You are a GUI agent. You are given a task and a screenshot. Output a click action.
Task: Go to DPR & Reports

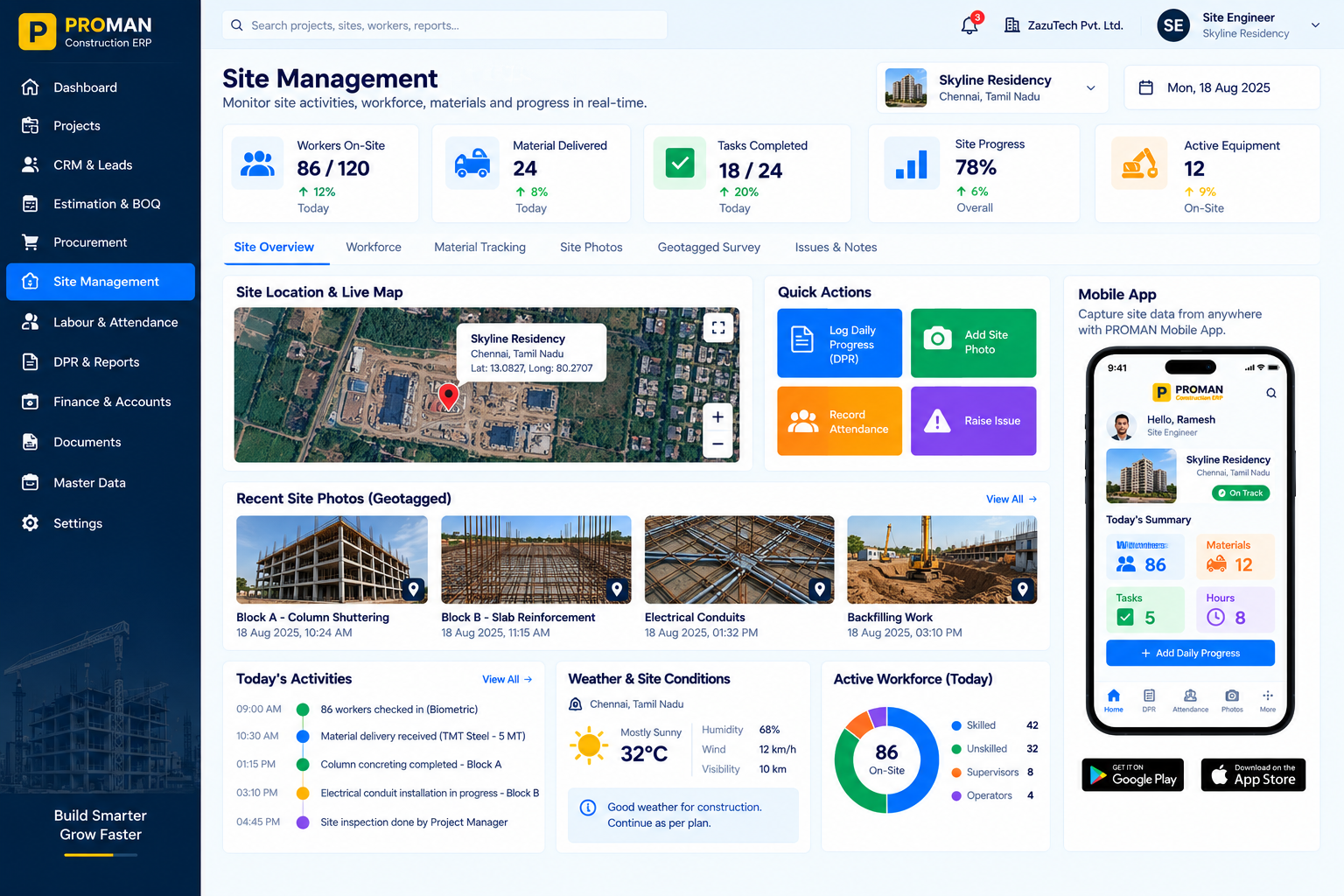[x=101, y=362]
